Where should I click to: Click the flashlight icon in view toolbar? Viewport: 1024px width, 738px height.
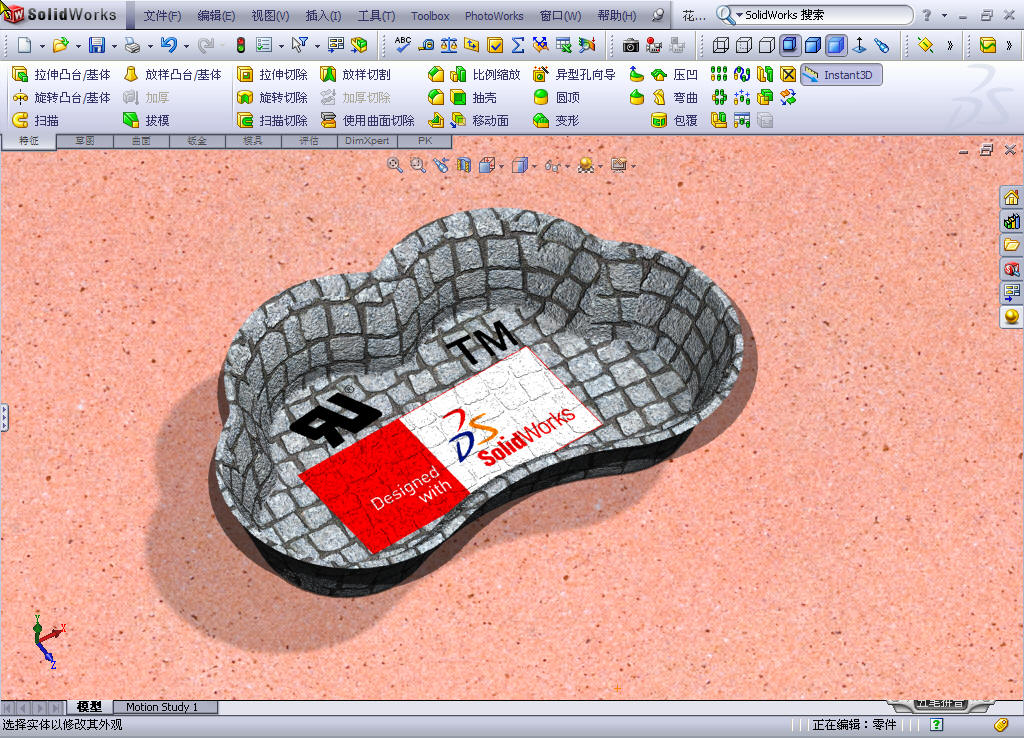click(x=881, y=45)
